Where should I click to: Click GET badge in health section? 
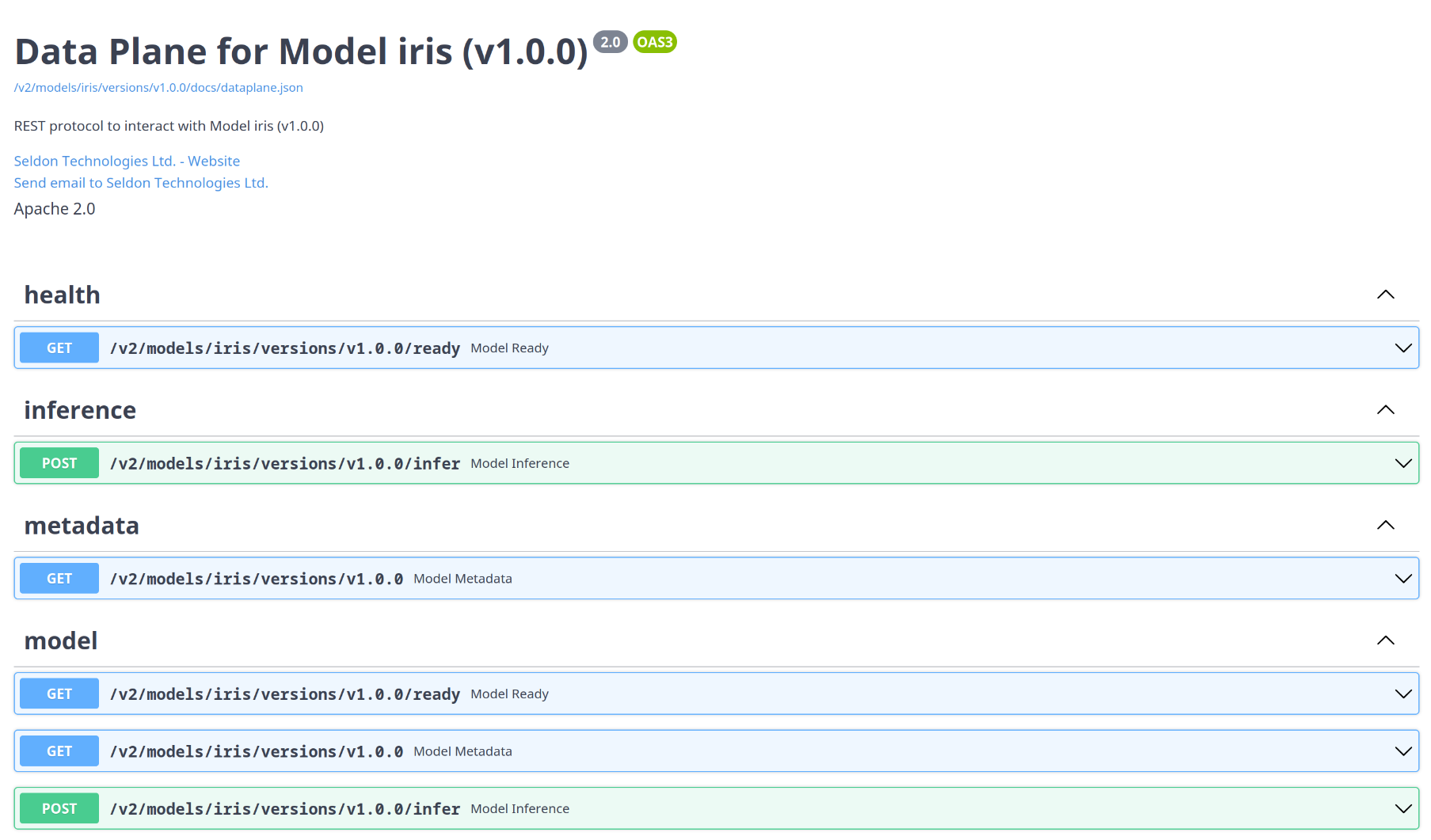coord(59,348)
